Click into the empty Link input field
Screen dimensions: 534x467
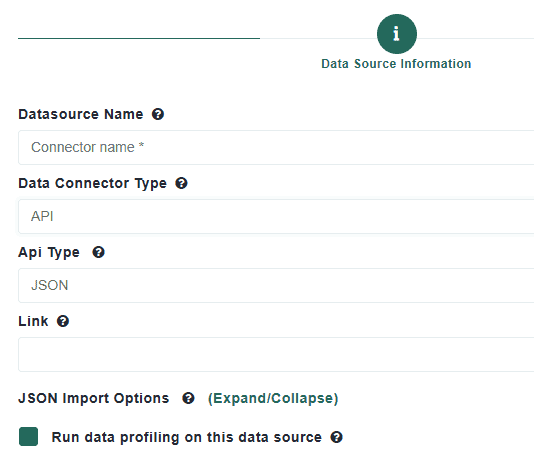tap(276, 355)
